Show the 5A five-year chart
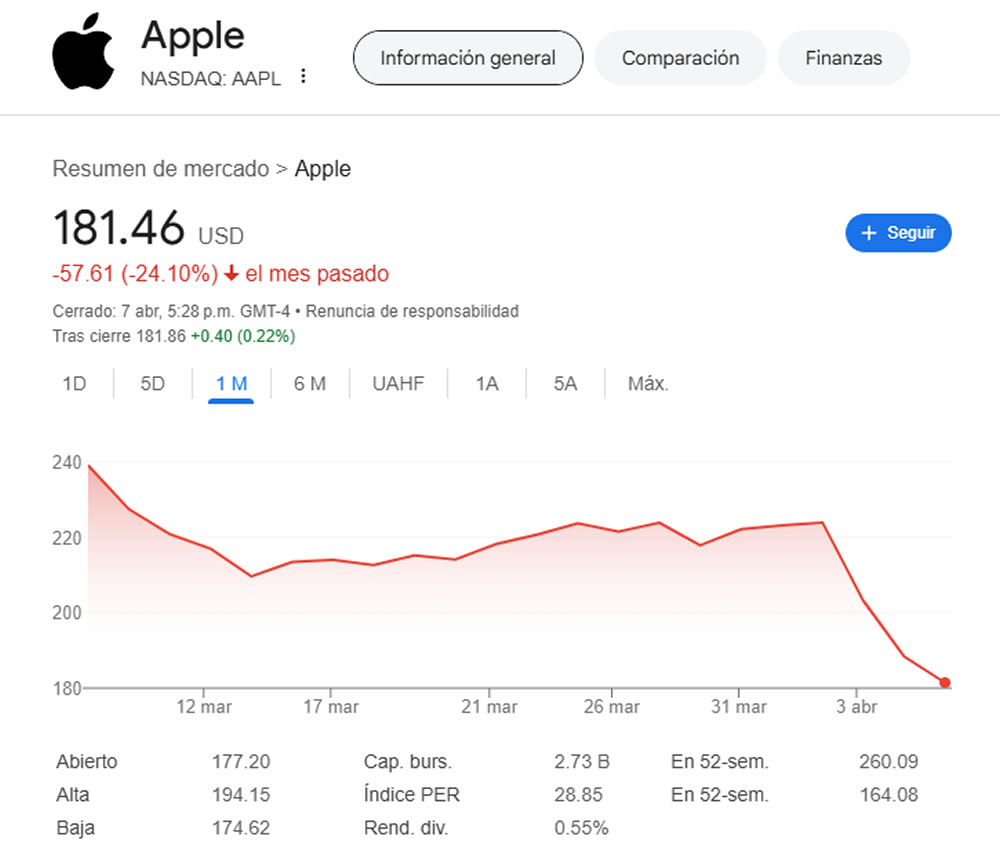1000x848 pixels. pyautogui.click(x=565, y=384)
